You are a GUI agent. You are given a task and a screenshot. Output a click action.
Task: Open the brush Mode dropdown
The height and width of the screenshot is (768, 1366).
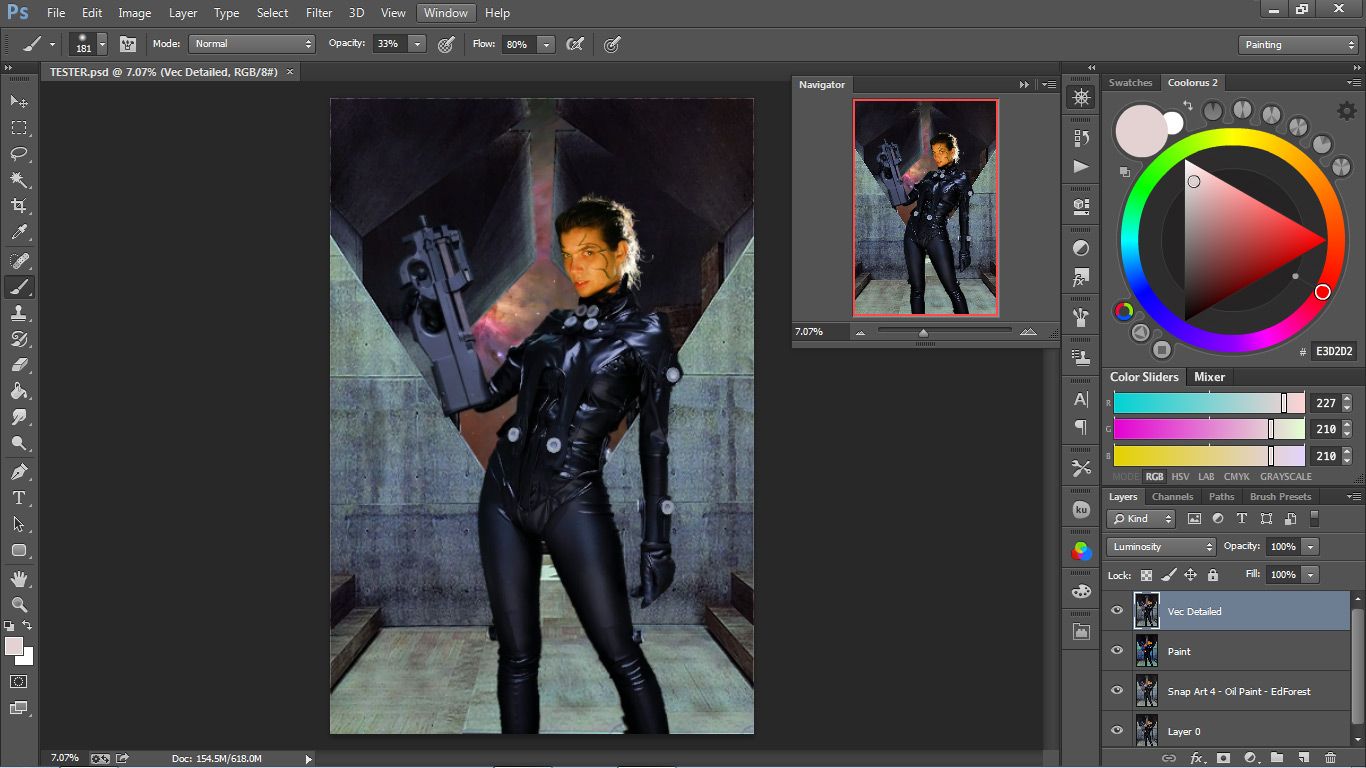click(252, 44)
